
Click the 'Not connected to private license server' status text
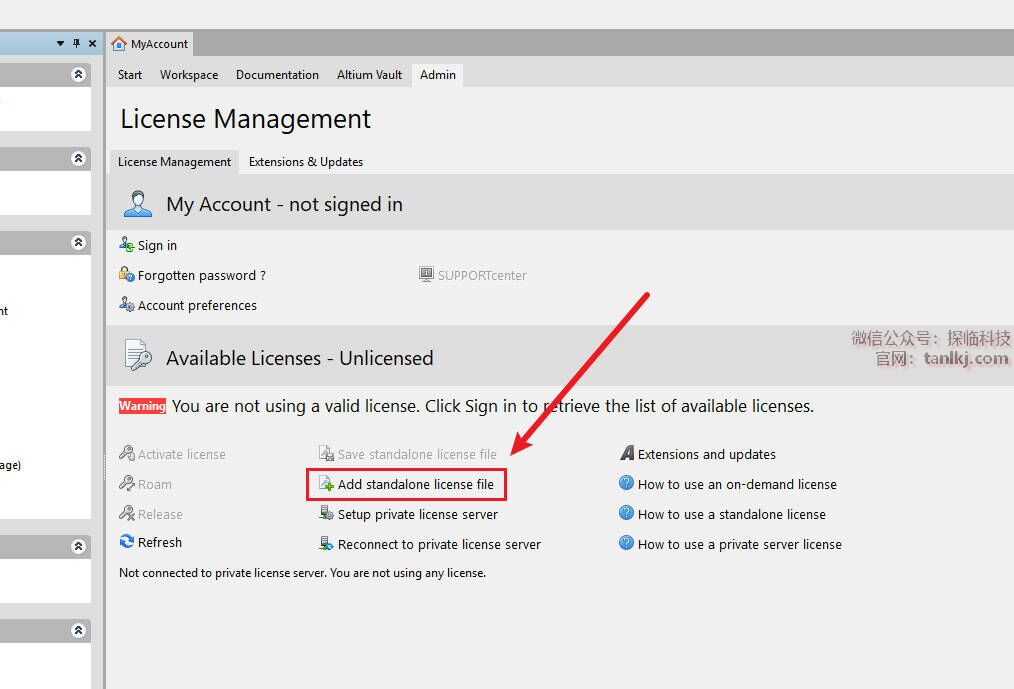point(303,573)
